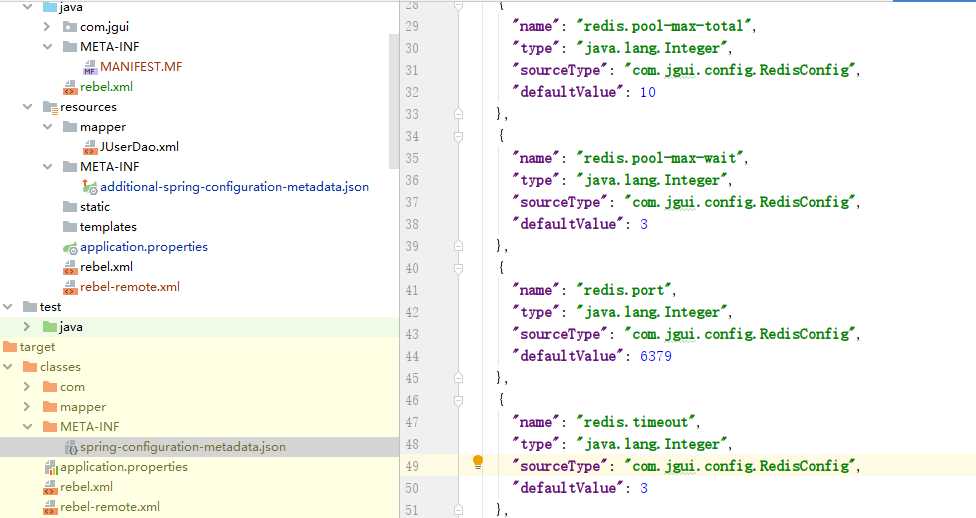Click "redis.pool-max-total" string value

pos(664,26)
